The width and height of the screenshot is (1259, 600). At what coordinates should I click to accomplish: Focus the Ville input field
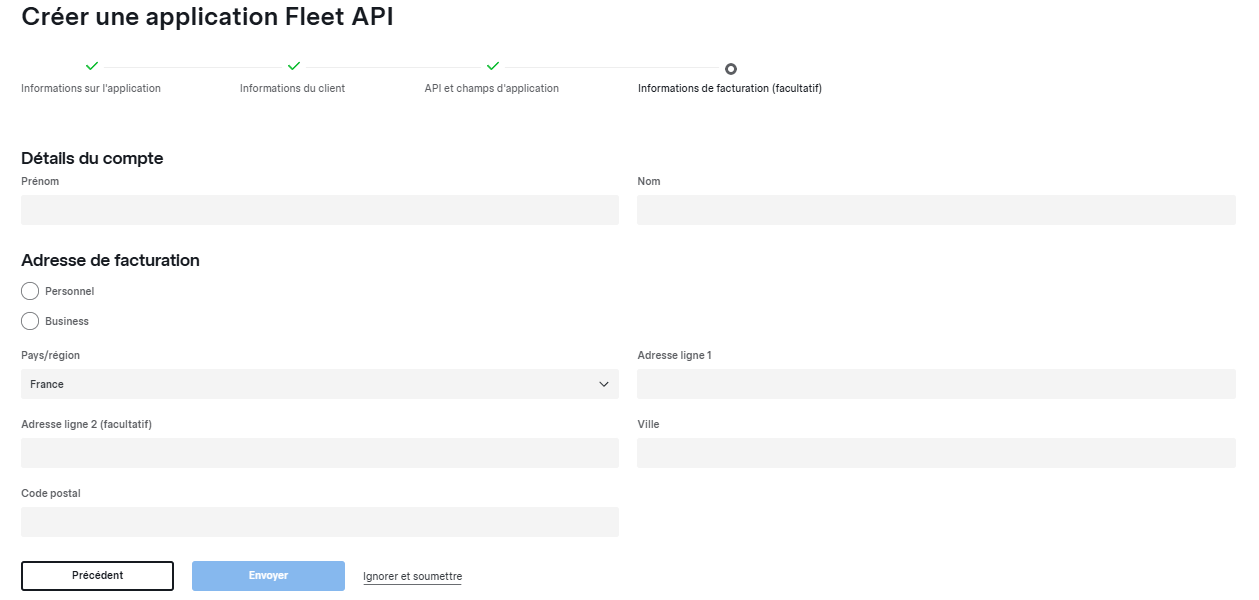click(x=936, y=453)
